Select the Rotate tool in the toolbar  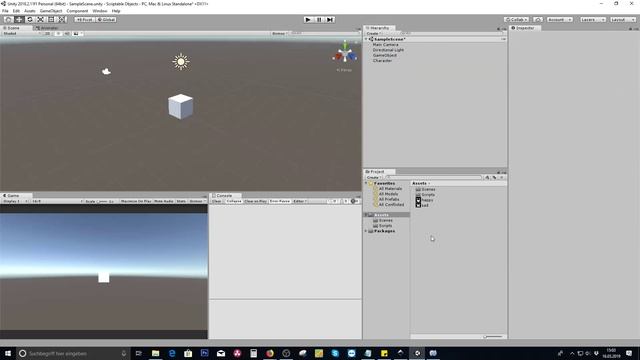pos(29,20)
